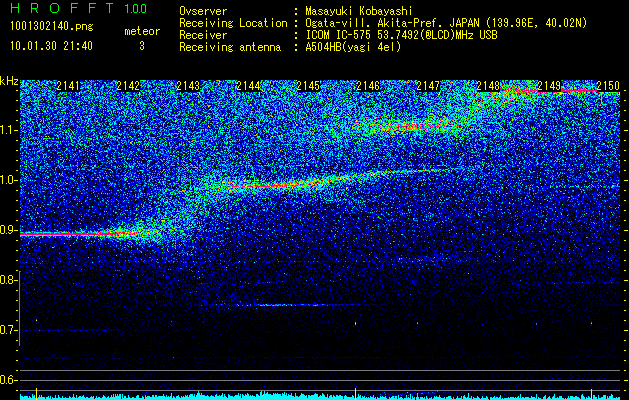The height and width of the screenshot is (400, 629).
Task: Click the A504HB(yagi 4el) antenna text
Action: pos(353,47)
